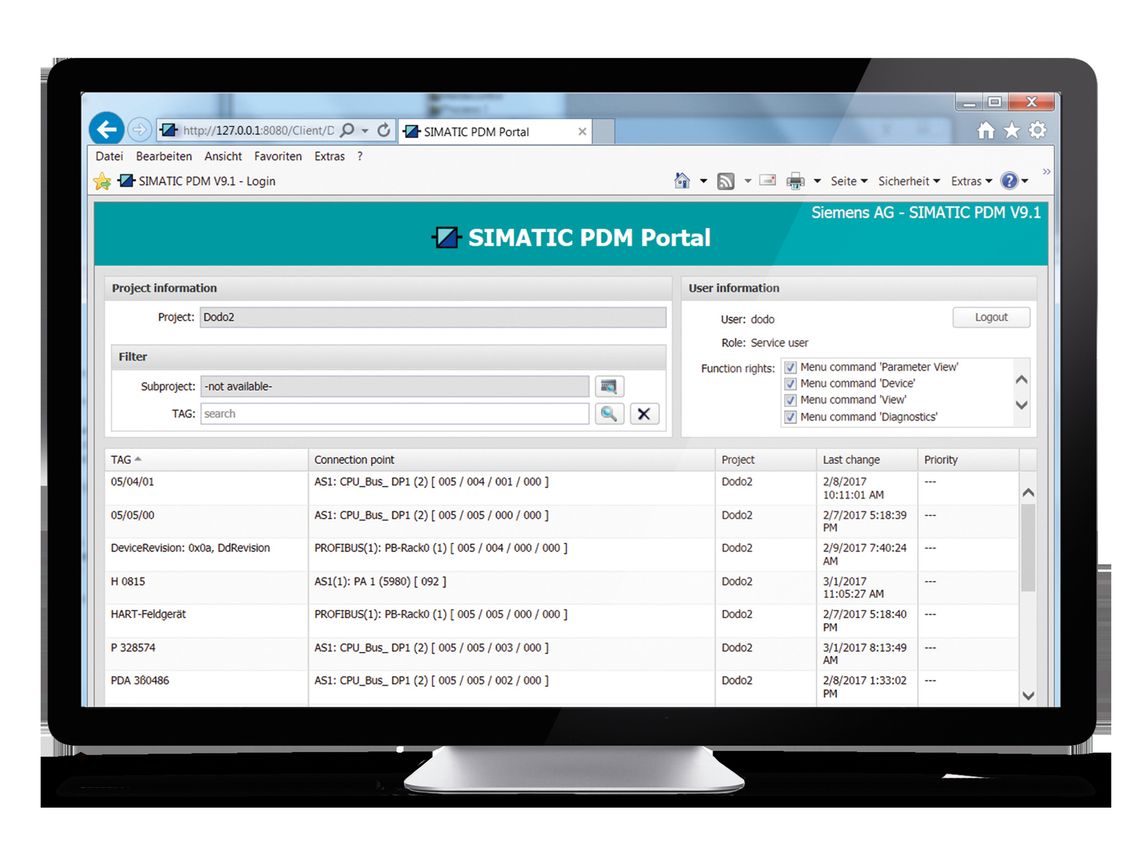Open the Extras command bar dropdown

tap(971, 182)
